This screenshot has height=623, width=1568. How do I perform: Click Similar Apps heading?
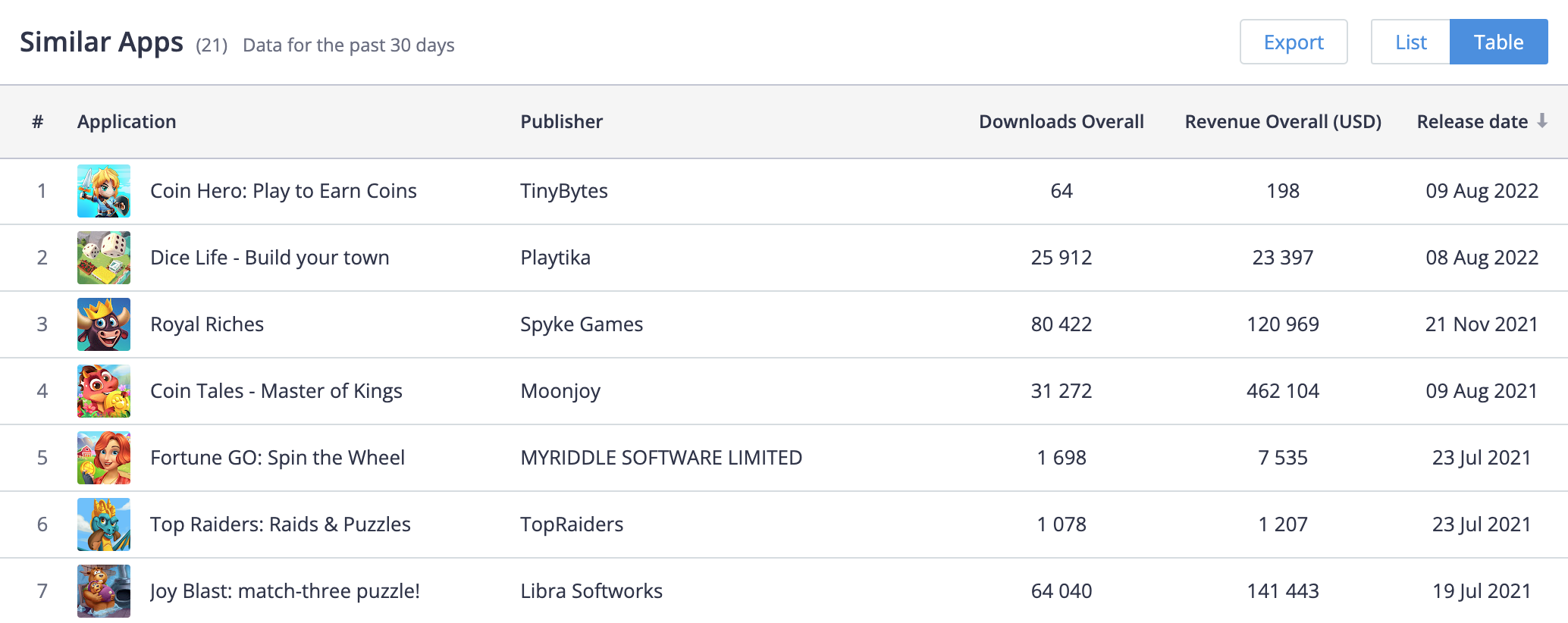point(102,42)
